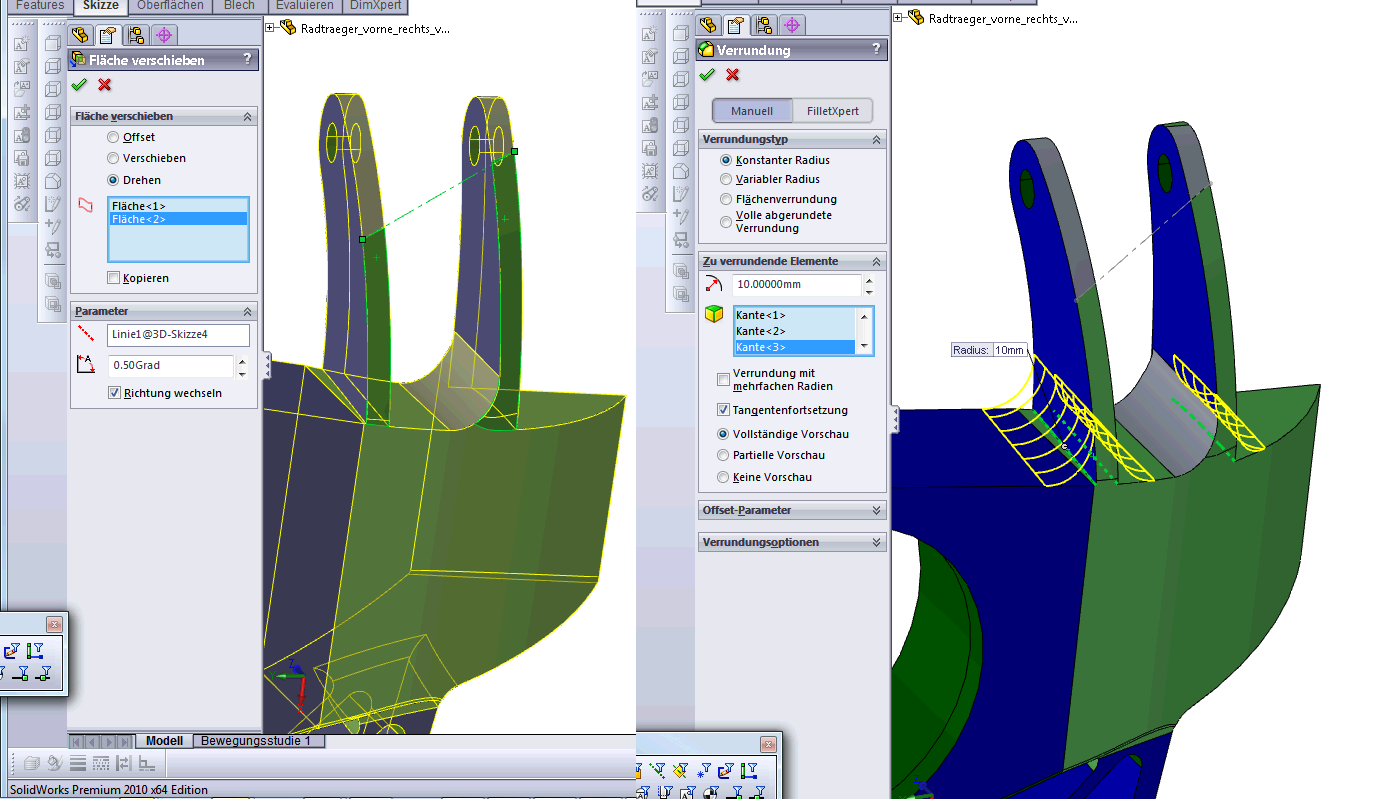
Task: Expand Radtraeger tree in right viewport
Action: [x=898, y=17]
